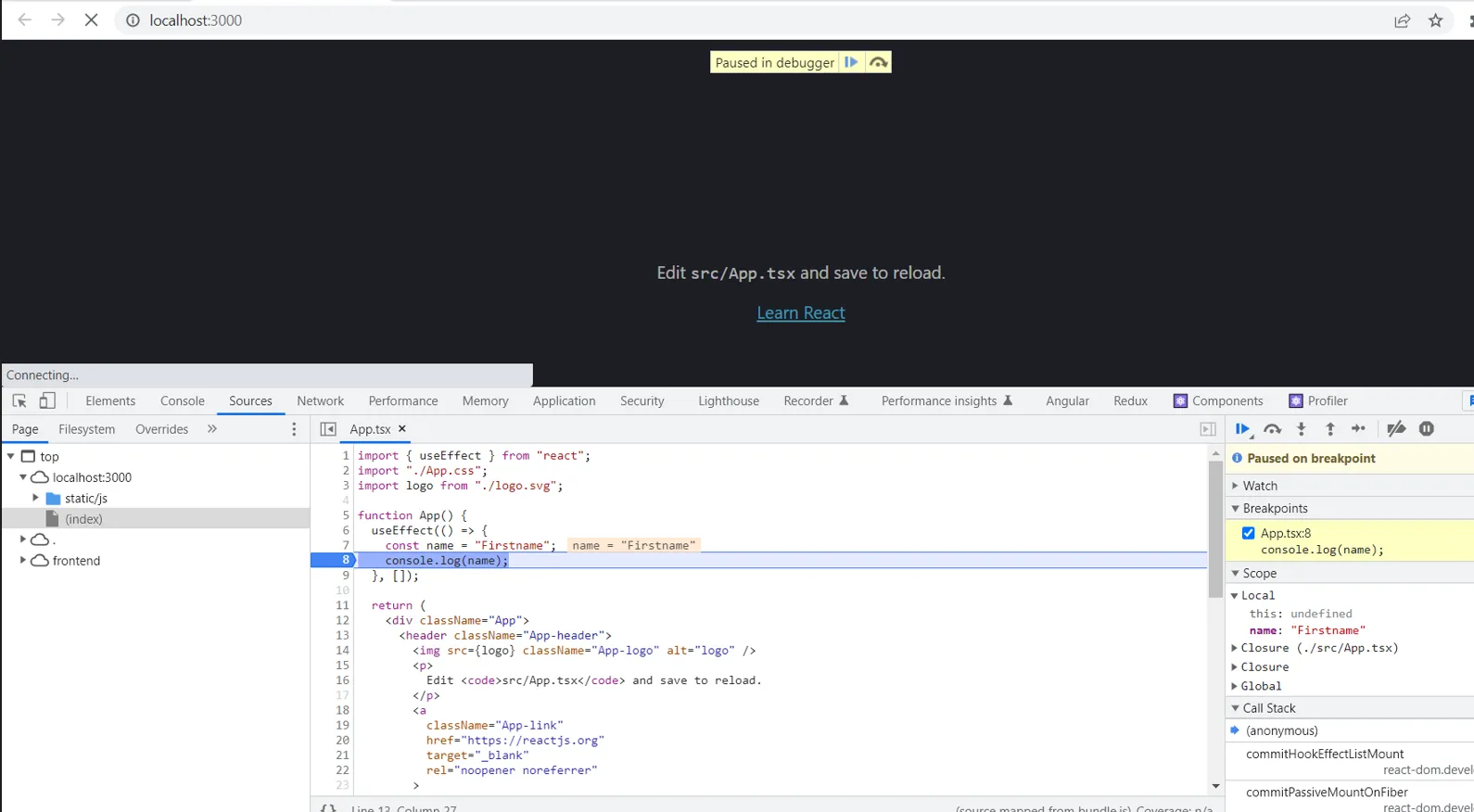Switch to the Console tab
This screenshot has width=1474, height=812.
183,400
